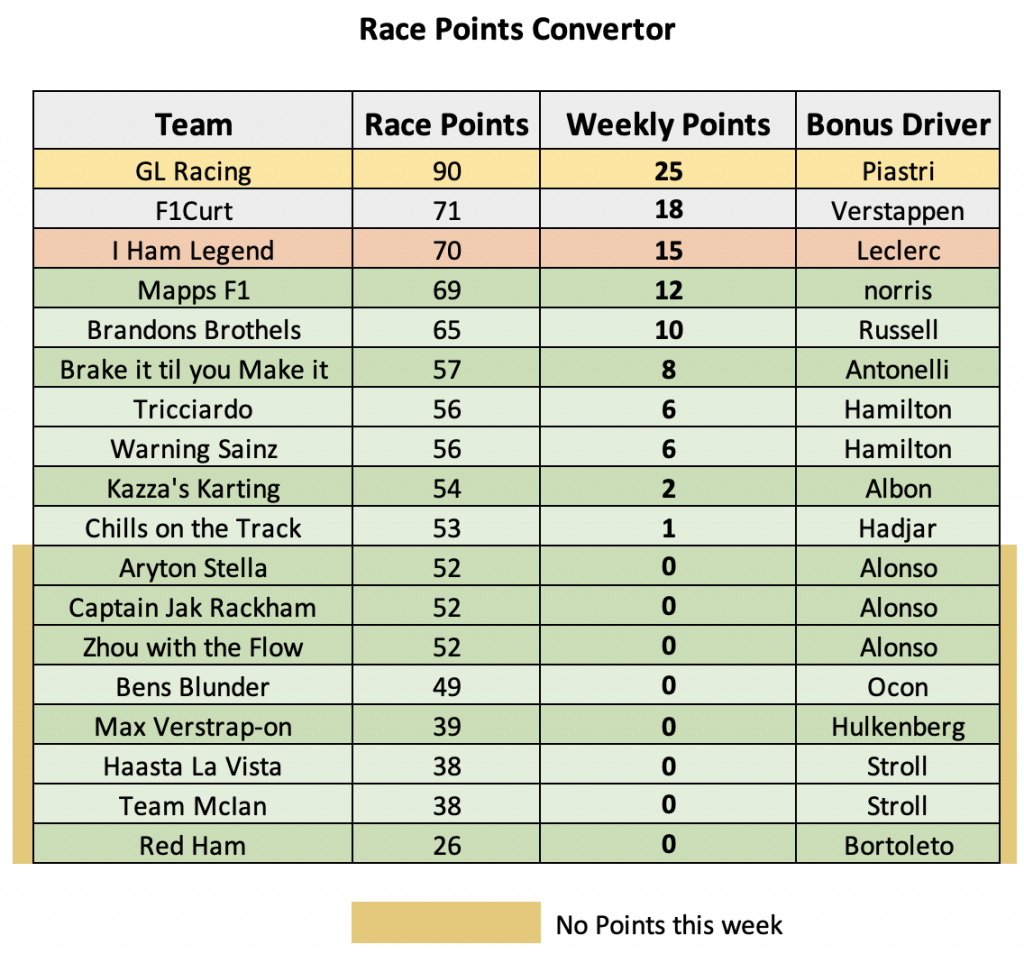Select Mapps F1 race points 69
Screen dimensions: 1024x954
[446, 289]
